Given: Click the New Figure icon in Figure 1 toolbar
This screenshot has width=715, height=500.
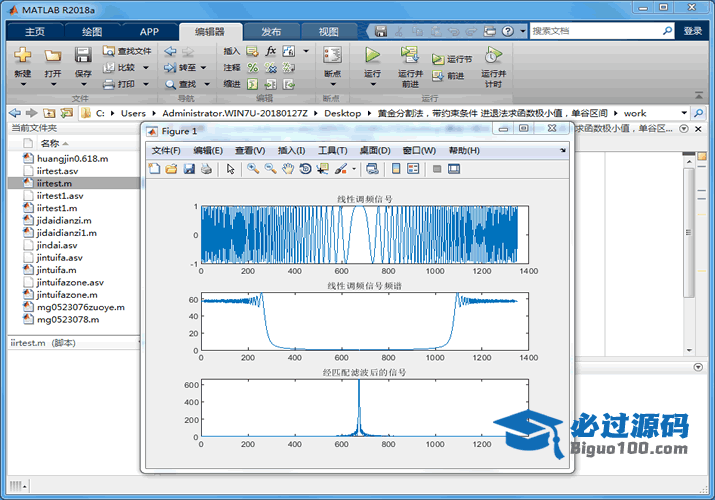Looking at the screenshot, I should pyautogui.click(x=154, y=169).
